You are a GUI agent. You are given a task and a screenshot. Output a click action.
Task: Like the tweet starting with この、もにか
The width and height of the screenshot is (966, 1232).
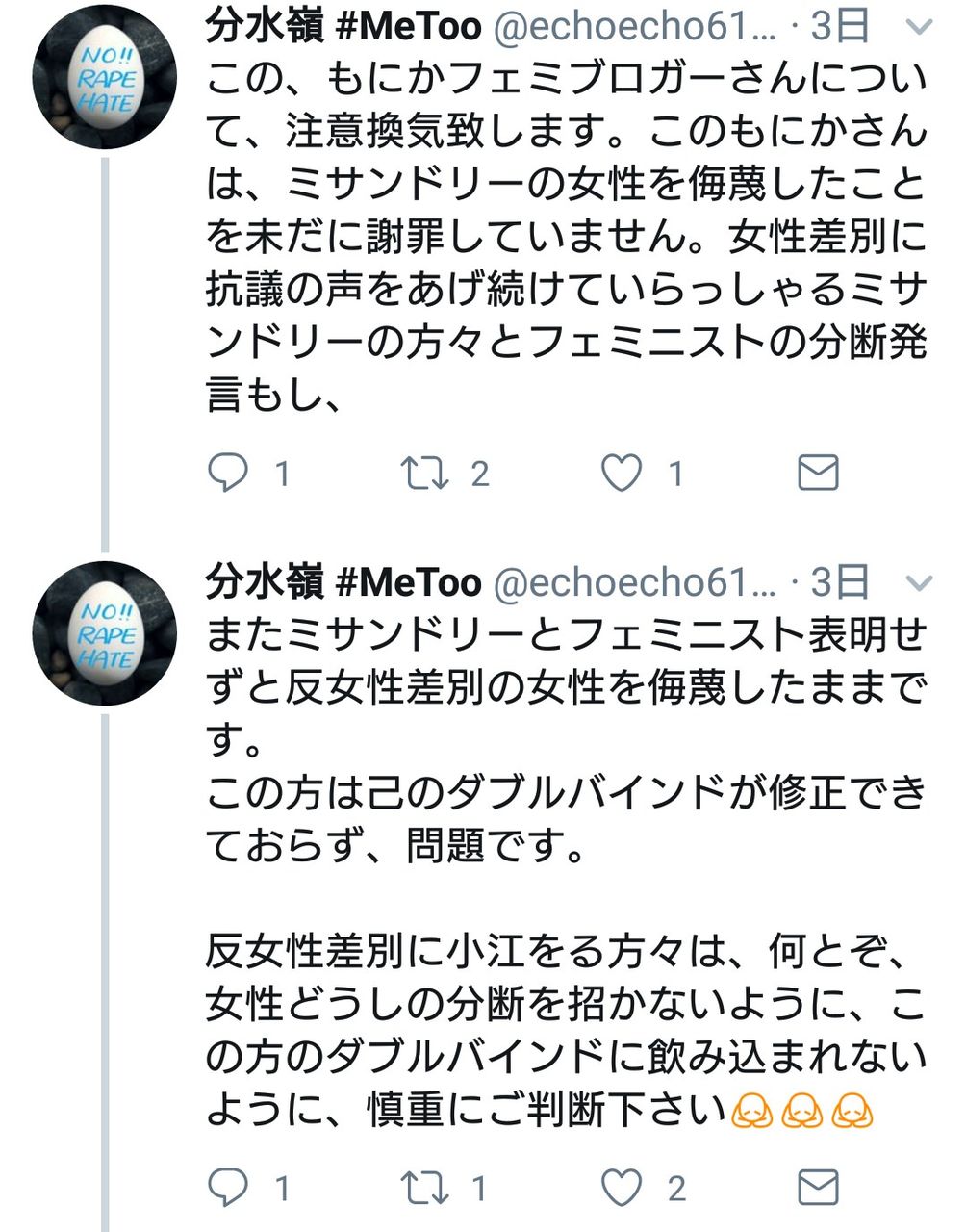point(622,473)
